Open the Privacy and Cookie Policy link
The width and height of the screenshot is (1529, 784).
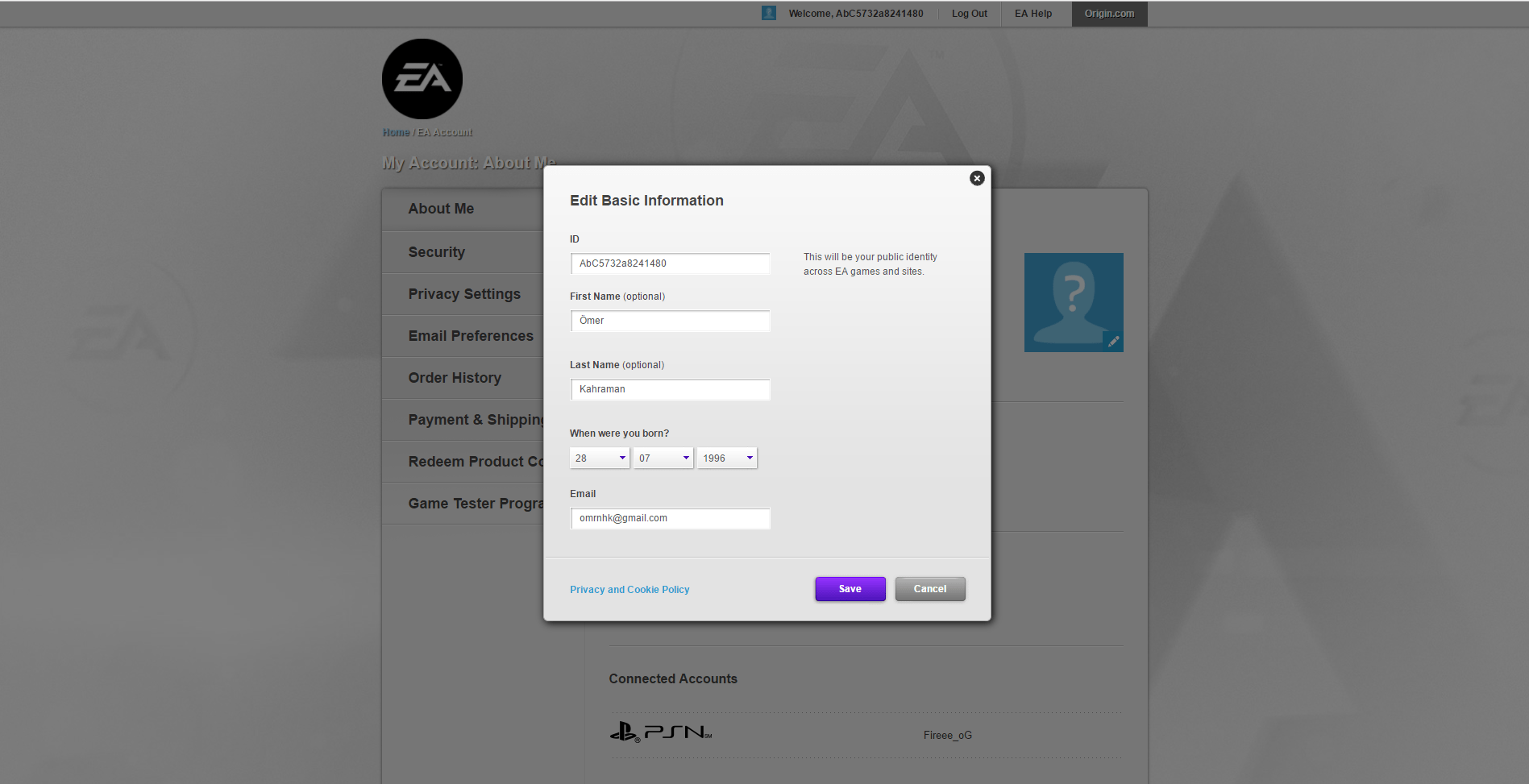pos(629,590)
